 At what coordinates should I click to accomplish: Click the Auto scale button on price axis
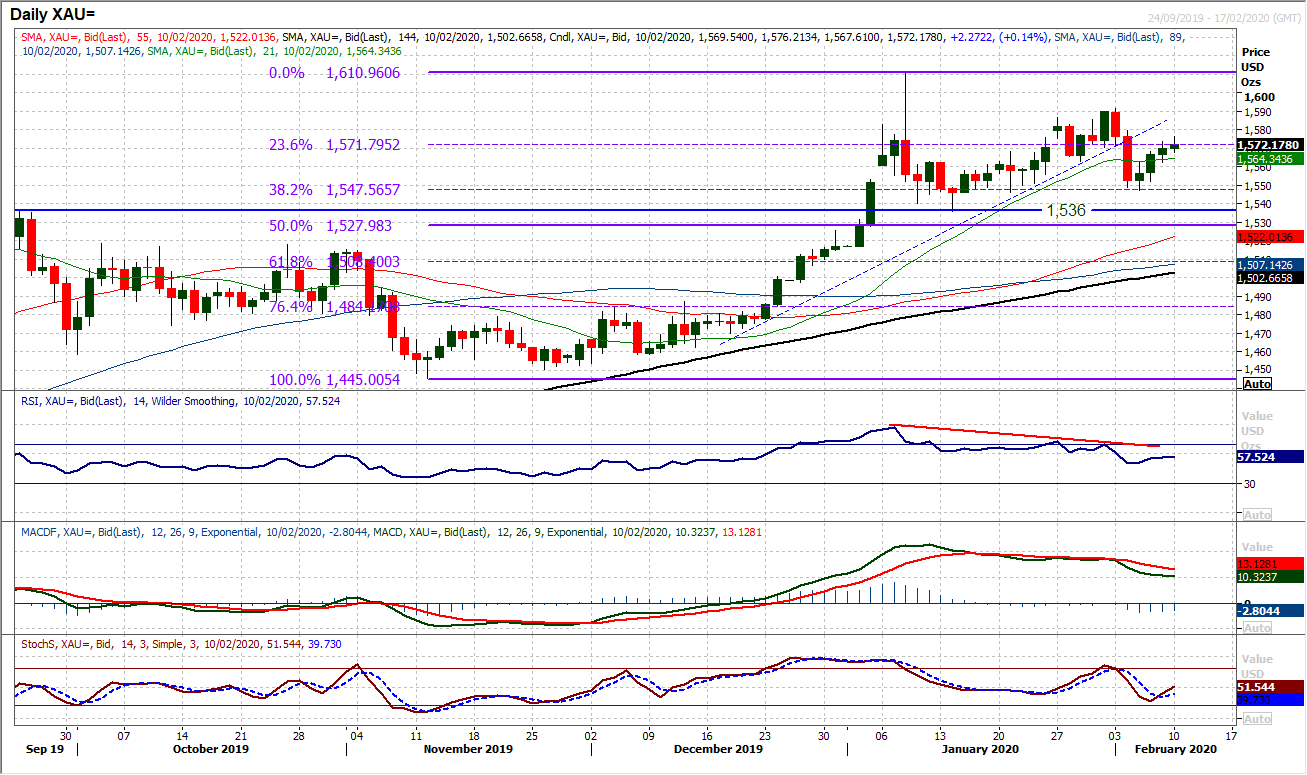1256,384
